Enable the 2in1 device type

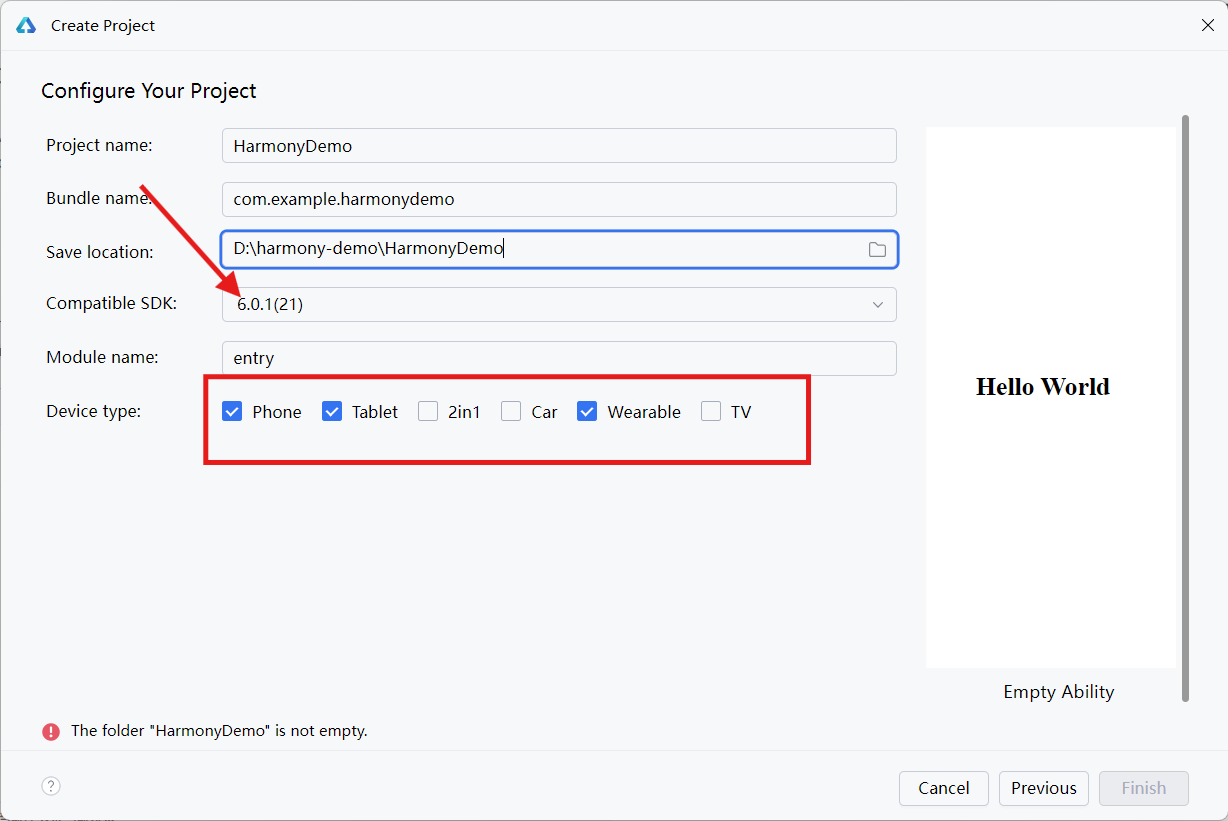pyautogui.click(x=428, y=411)
